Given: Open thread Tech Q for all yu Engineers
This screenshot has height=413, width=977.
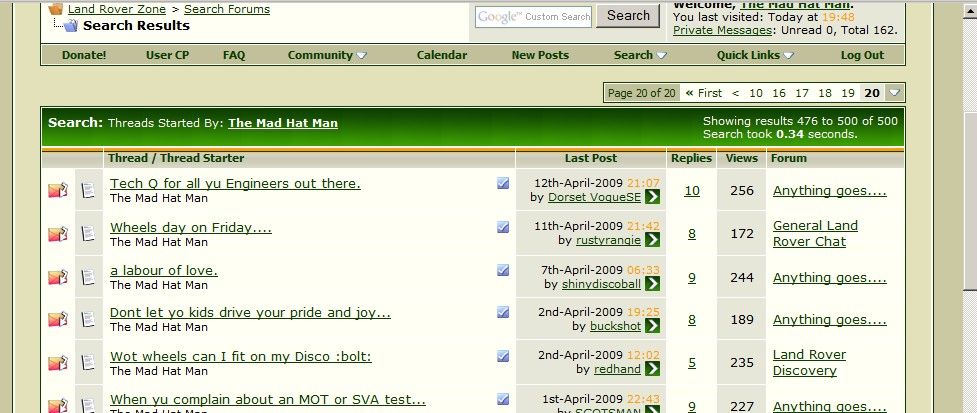Looking at the screenshot, I should click(x=235, y=184).
